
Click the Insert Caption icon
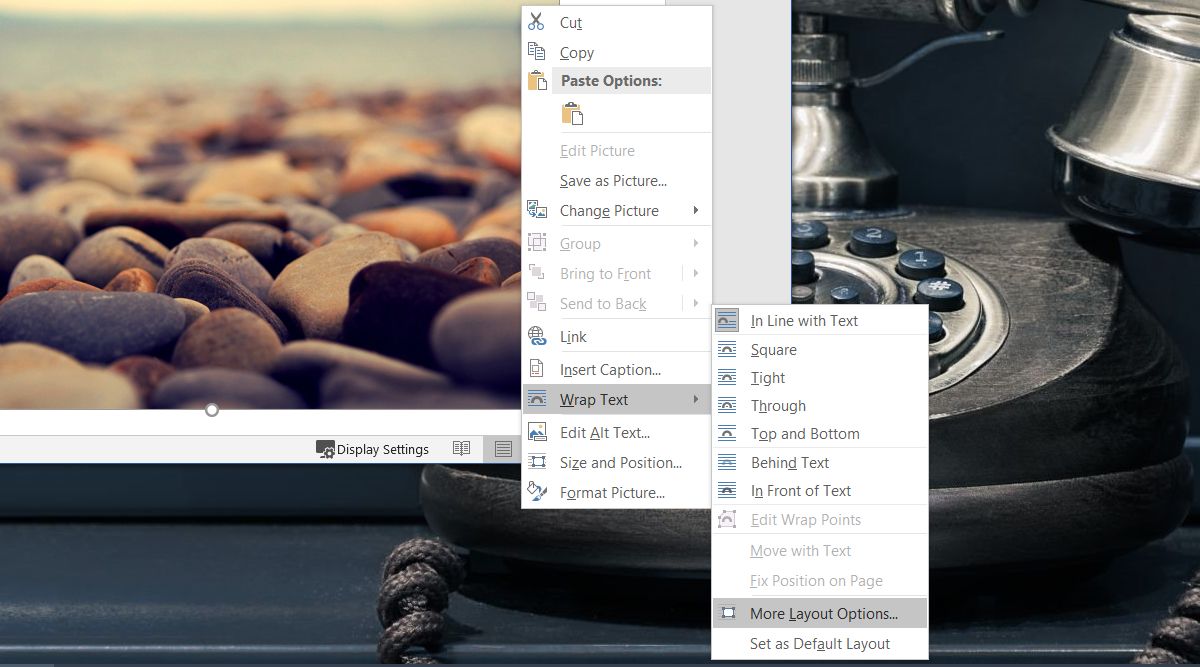click(536, 368)
